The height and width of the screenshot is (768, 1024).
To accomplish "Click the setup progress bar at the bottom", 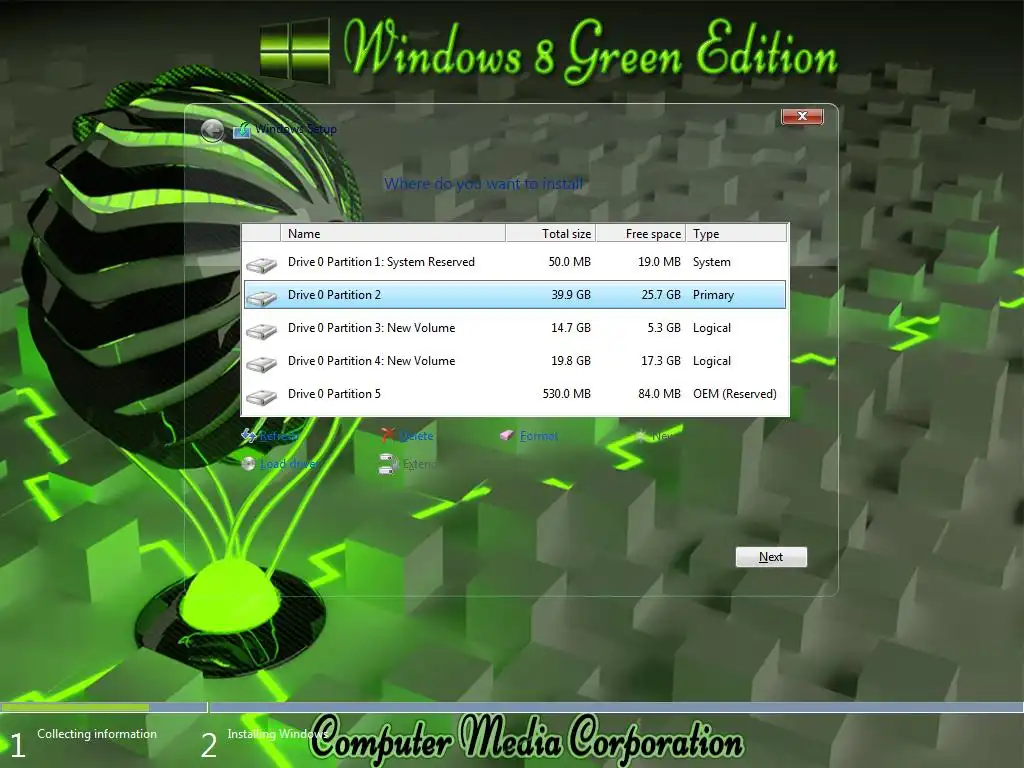I will [512, 707].
